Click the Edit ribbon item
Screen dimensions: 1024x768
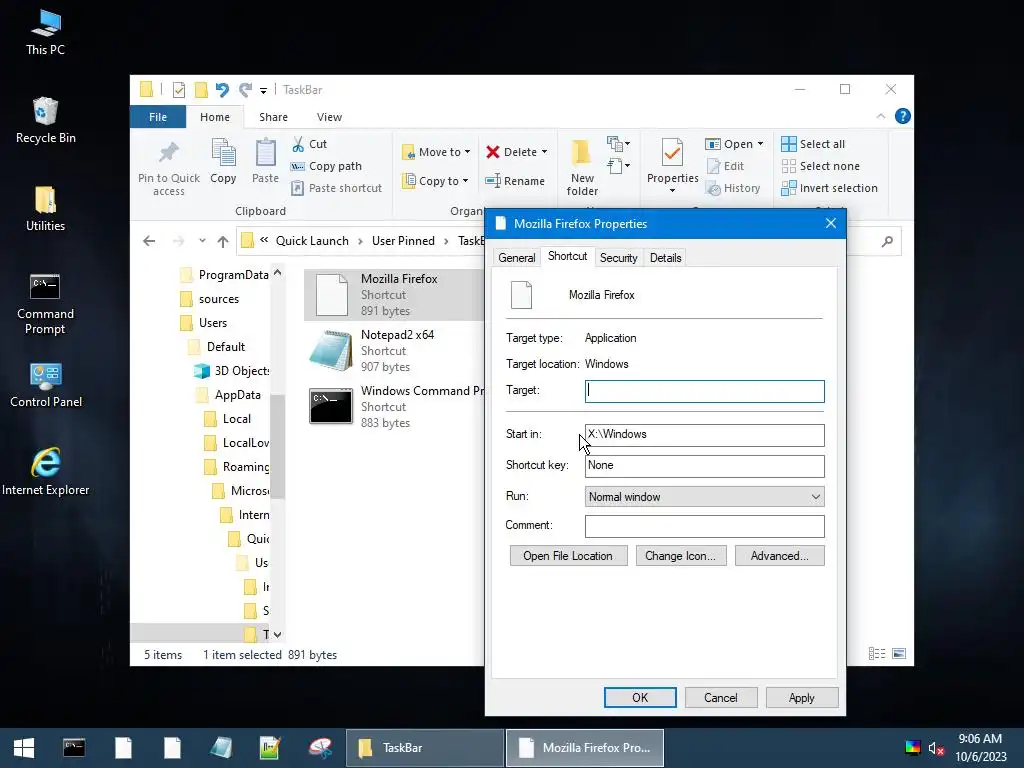pyautogui.click(x=725, y=166)
